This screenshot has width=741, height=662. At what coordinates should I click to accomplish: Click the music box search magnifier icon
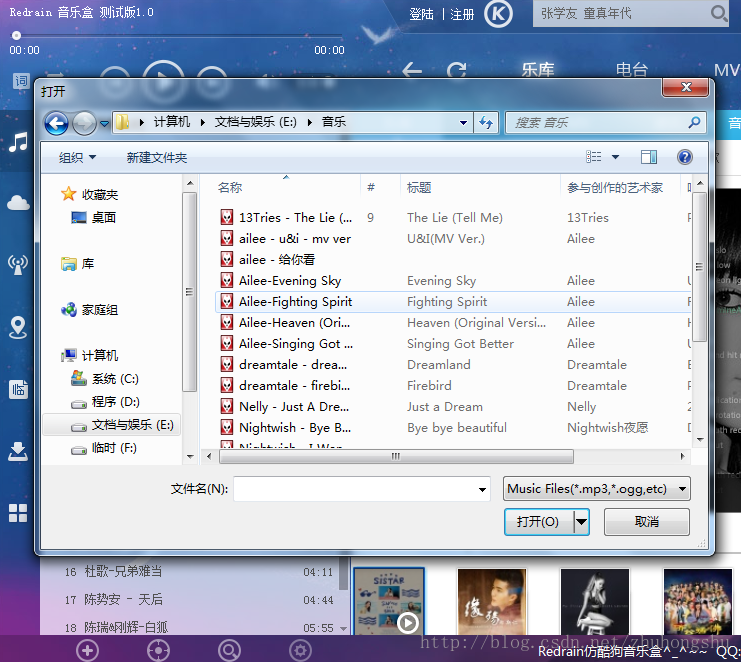coord(718,13)
